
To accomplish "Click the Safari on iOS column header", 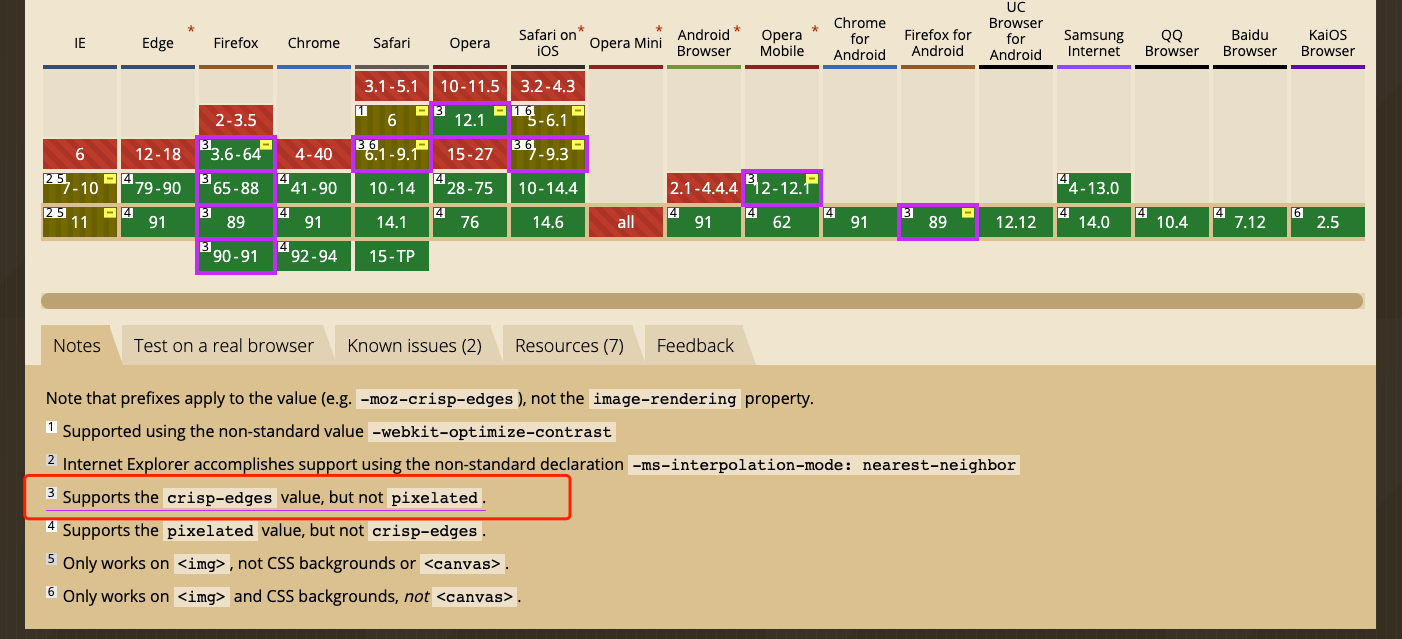I will pos(548,43).
